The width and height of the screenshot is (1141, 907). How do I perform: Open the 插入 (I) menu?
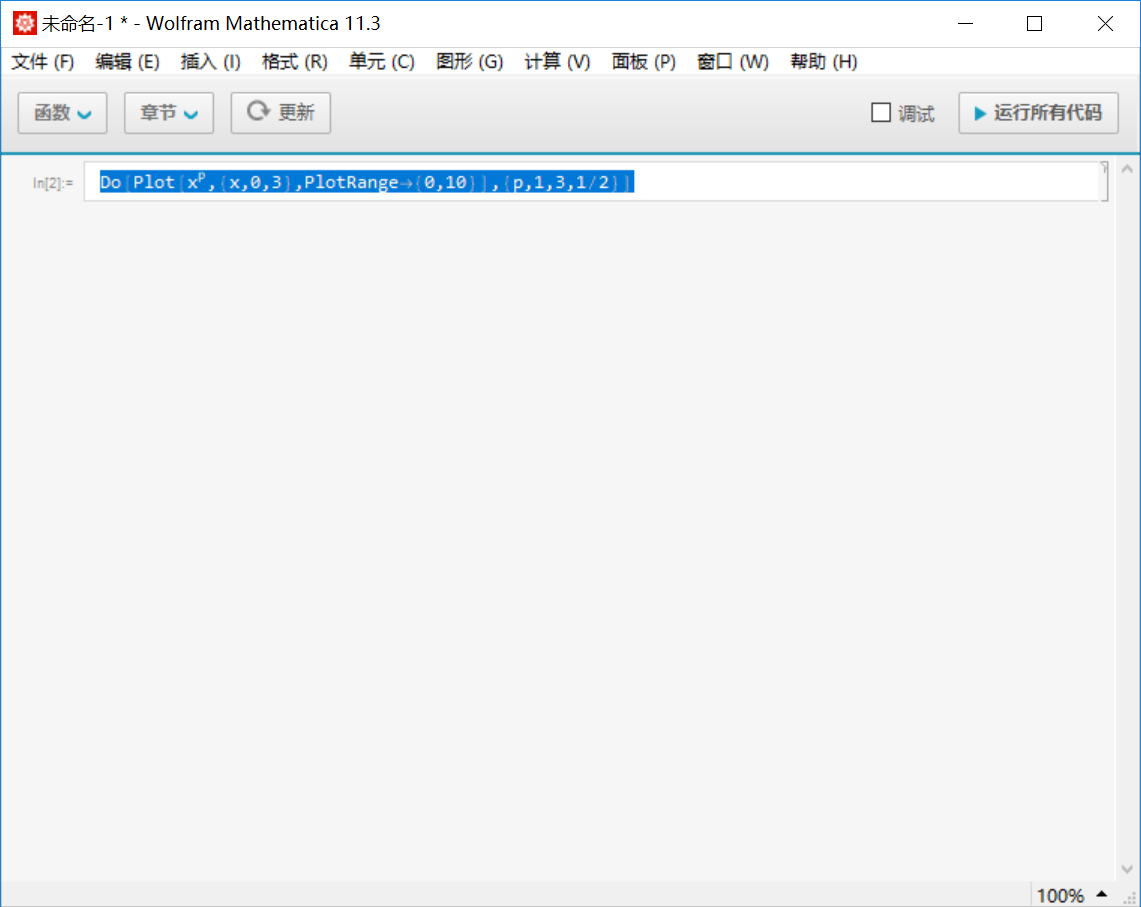click(210, 62)
